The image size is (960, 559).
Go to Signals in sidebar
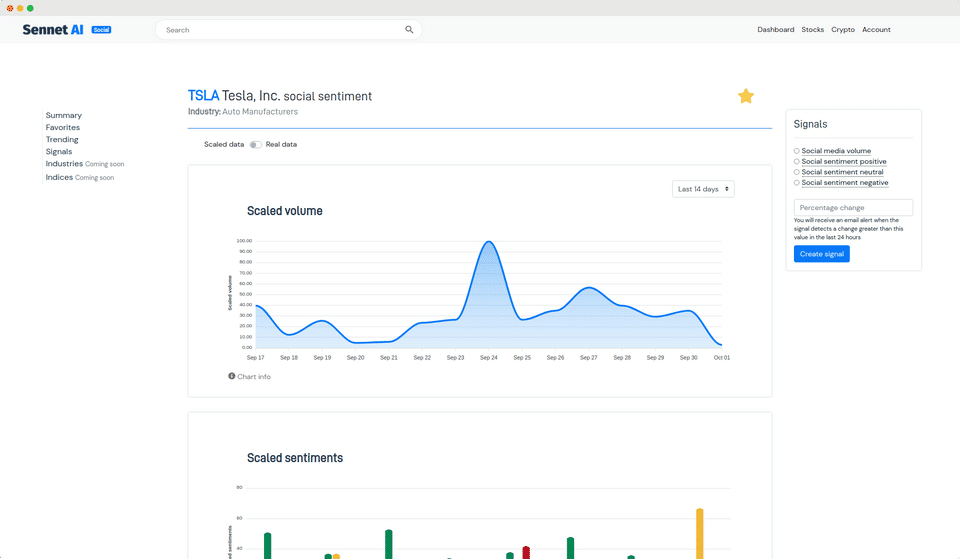59,152
